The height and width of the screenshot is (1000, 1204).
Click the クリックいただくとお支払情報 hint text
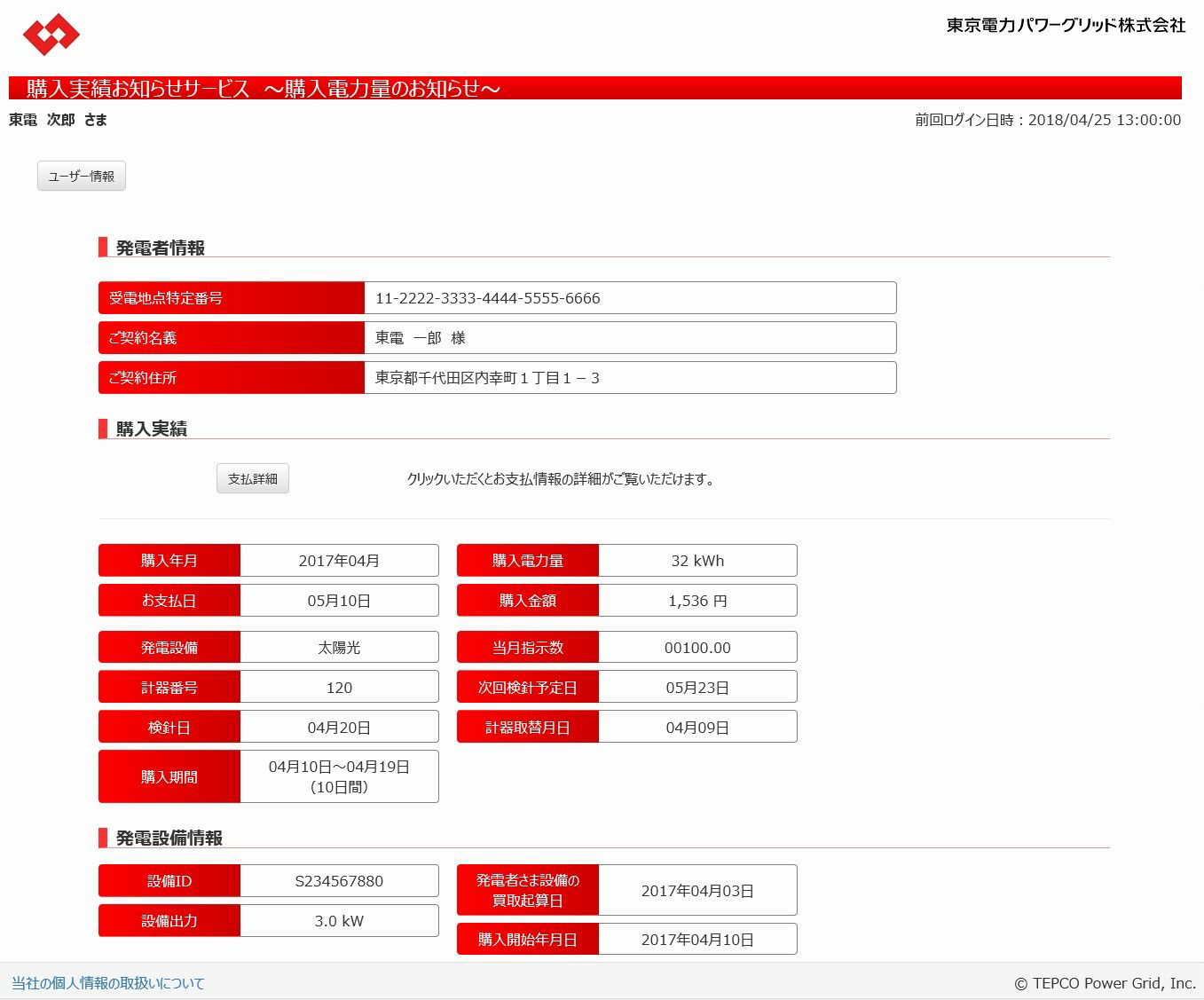coord(561,479)
